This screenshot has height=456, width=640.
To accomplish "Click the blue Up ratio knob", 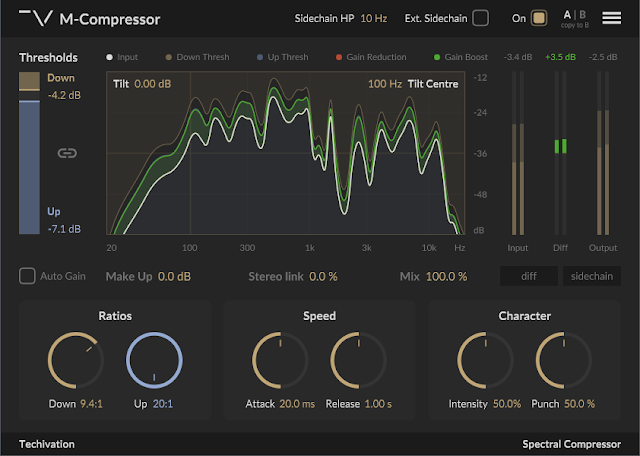I will (x=154, y=360).
